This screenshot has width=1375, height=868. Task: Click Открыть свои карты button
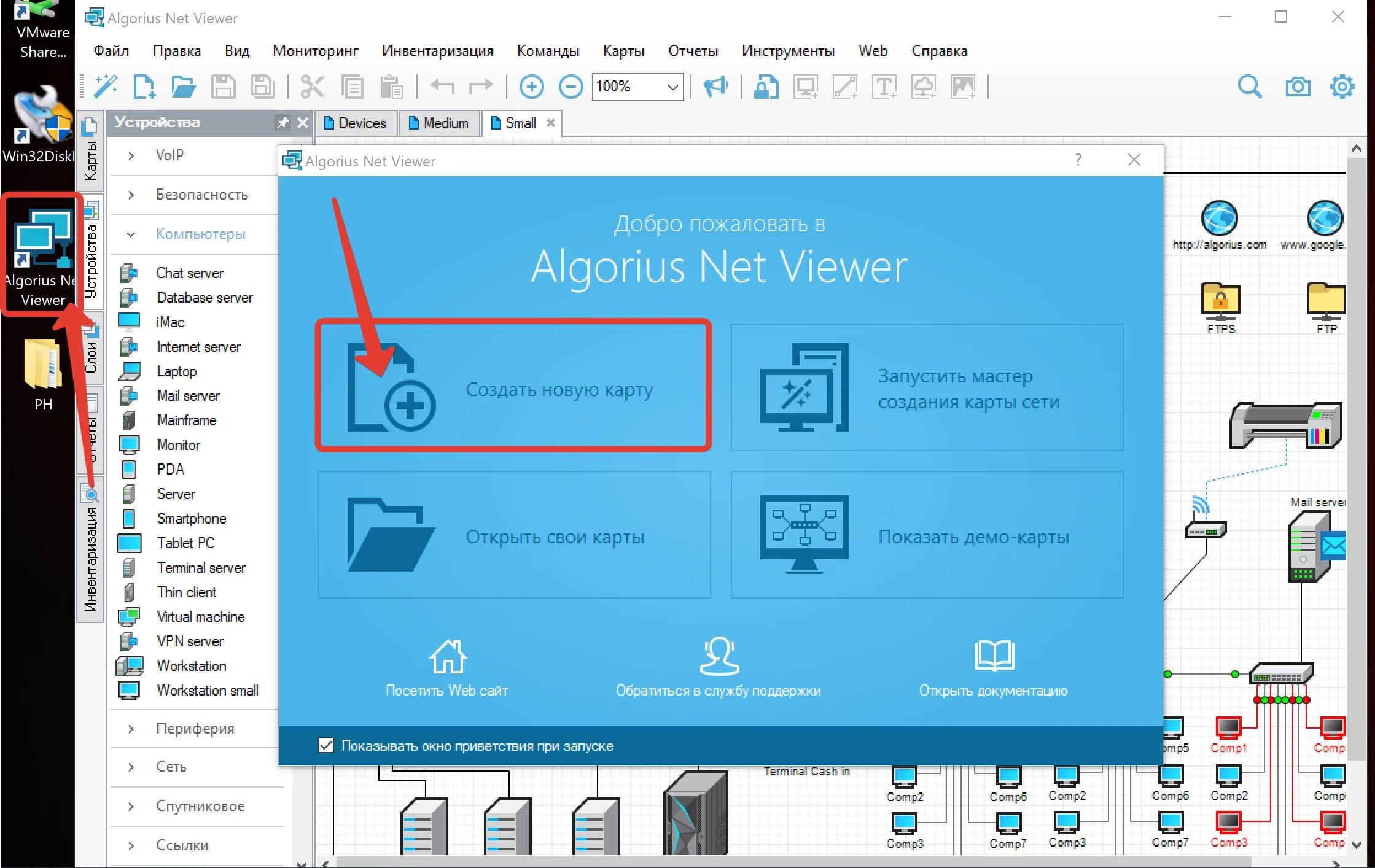[x=514, y=535]
